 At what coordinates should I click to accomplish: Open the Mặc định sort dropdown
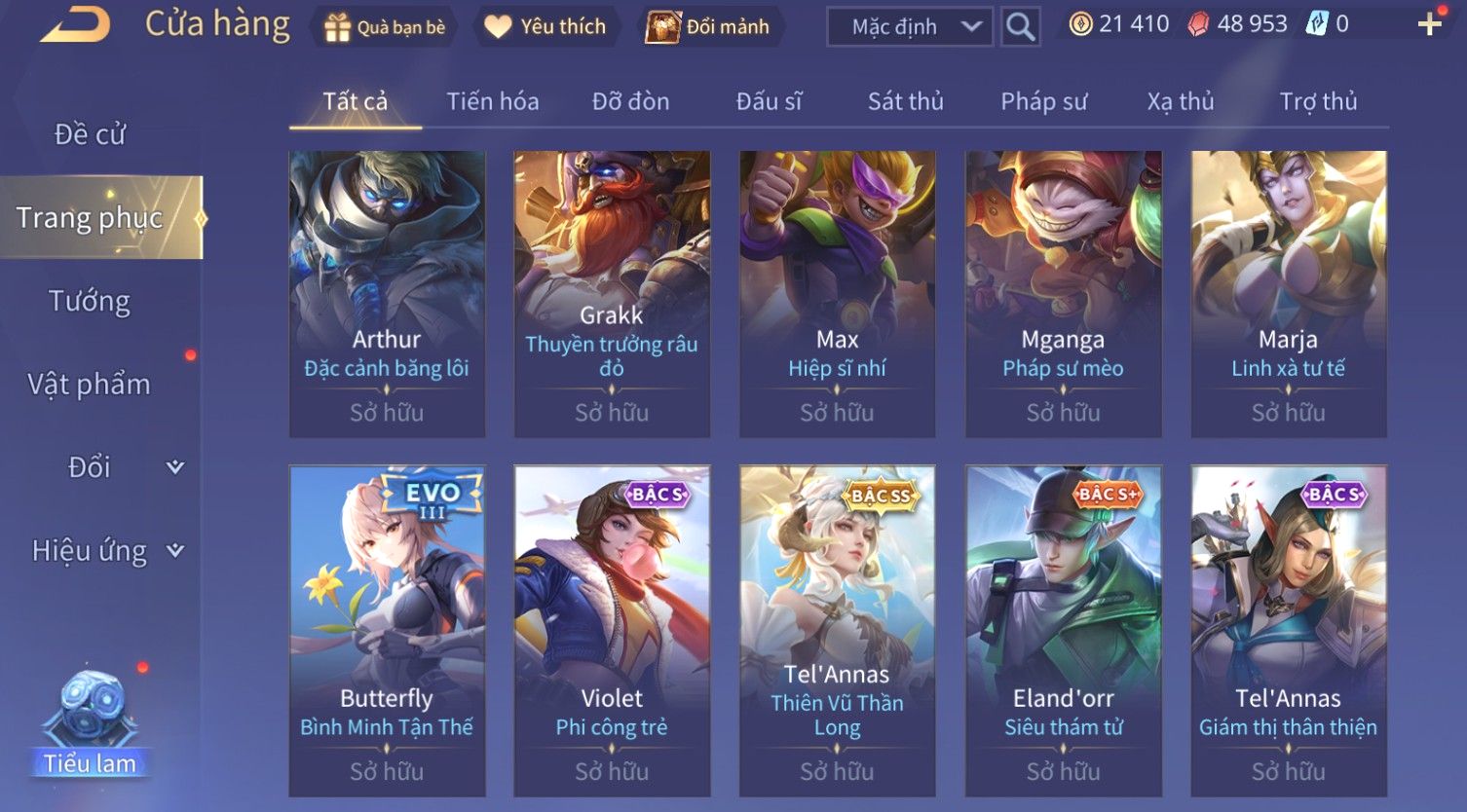(x=910, y=27)
